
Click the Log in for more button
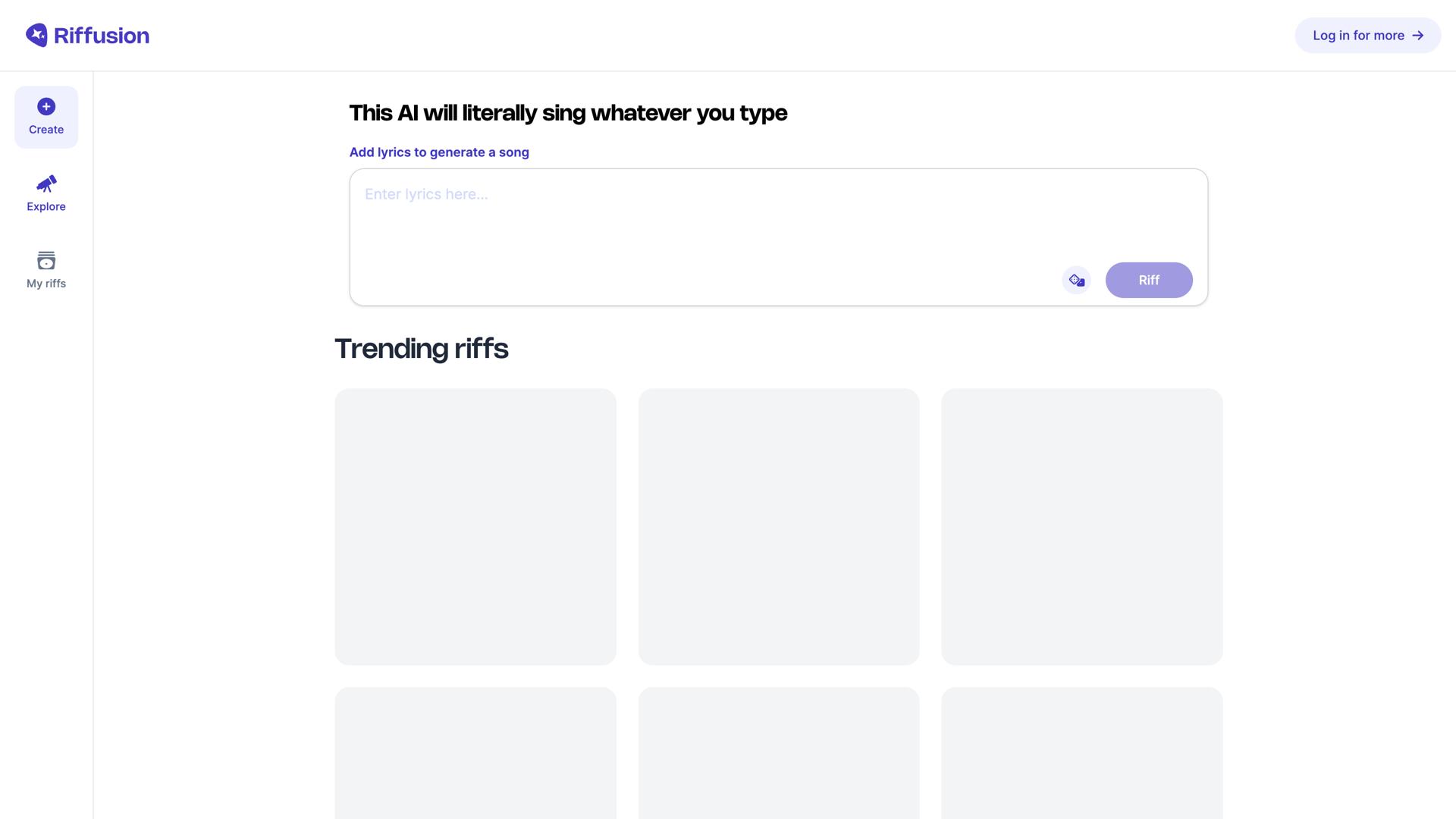(x=1357, y=36)
